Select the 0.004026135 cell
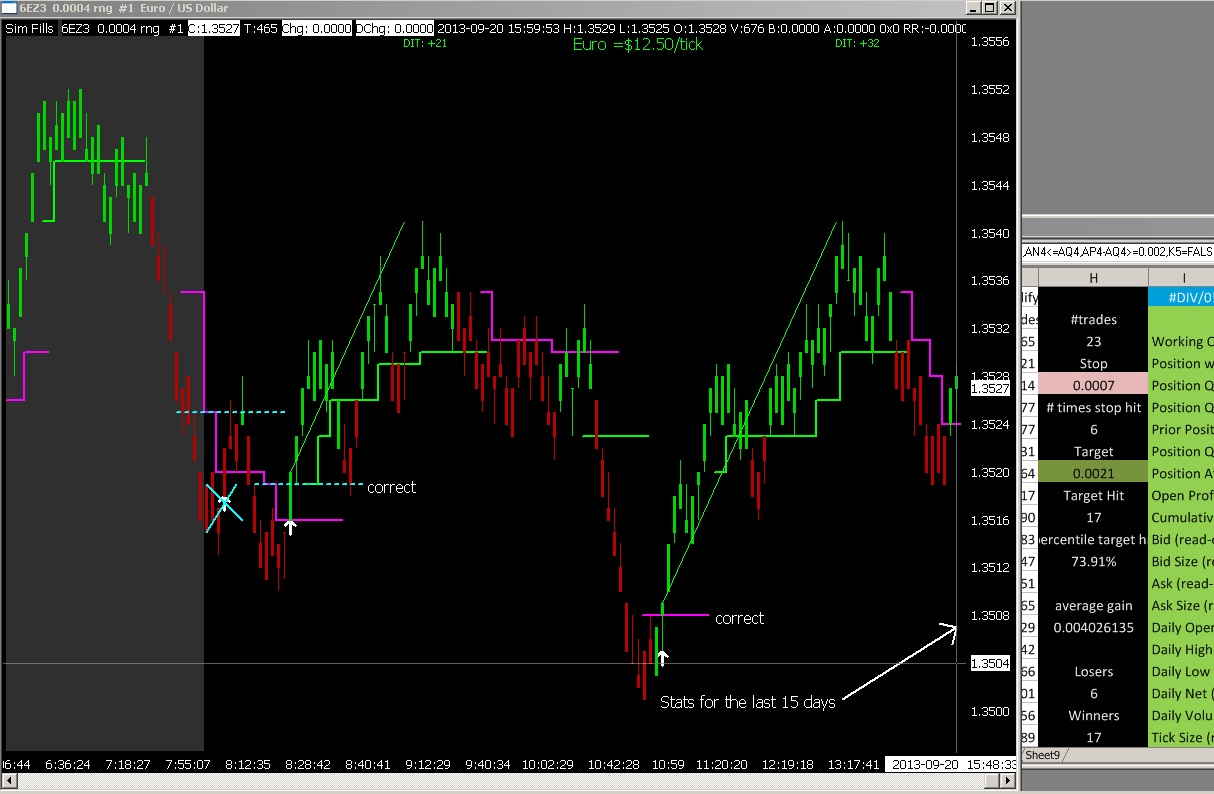 pos(1093,628)
